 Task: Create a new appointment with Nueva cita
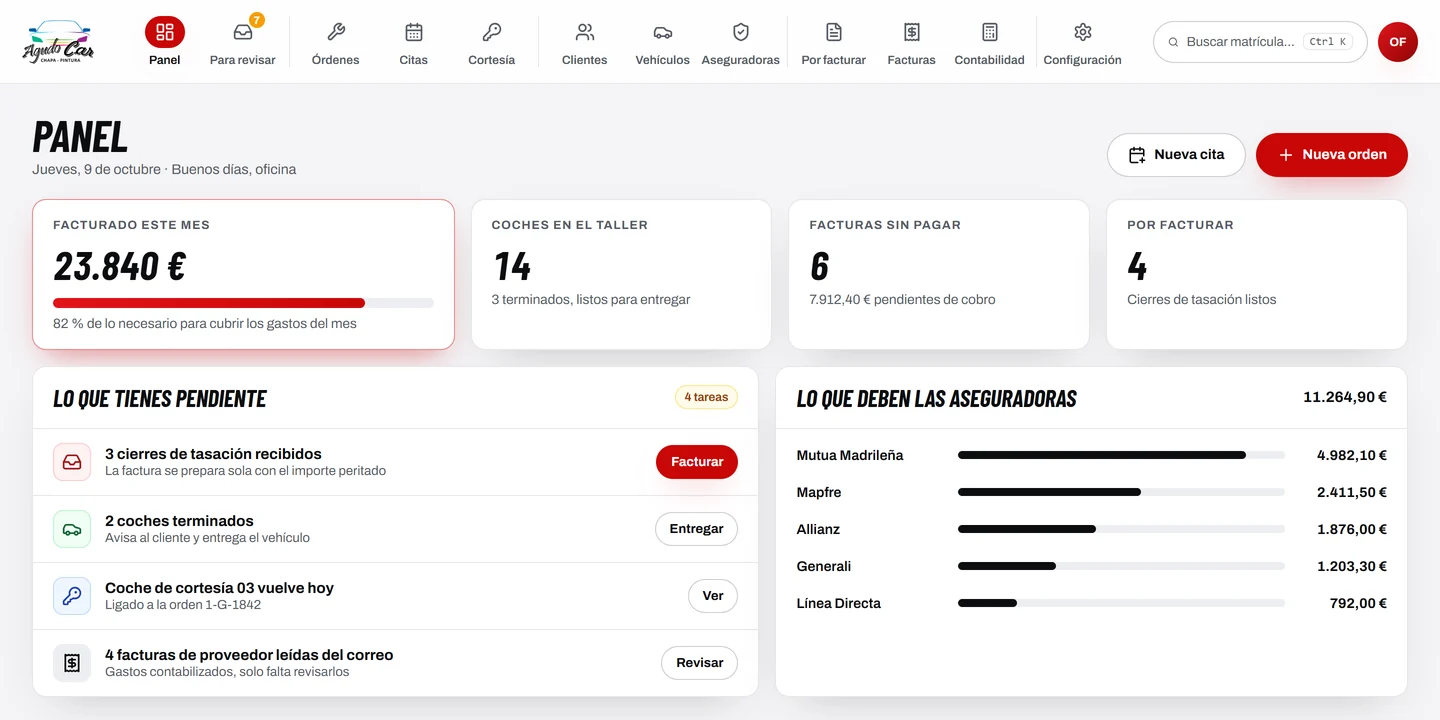1176,155
